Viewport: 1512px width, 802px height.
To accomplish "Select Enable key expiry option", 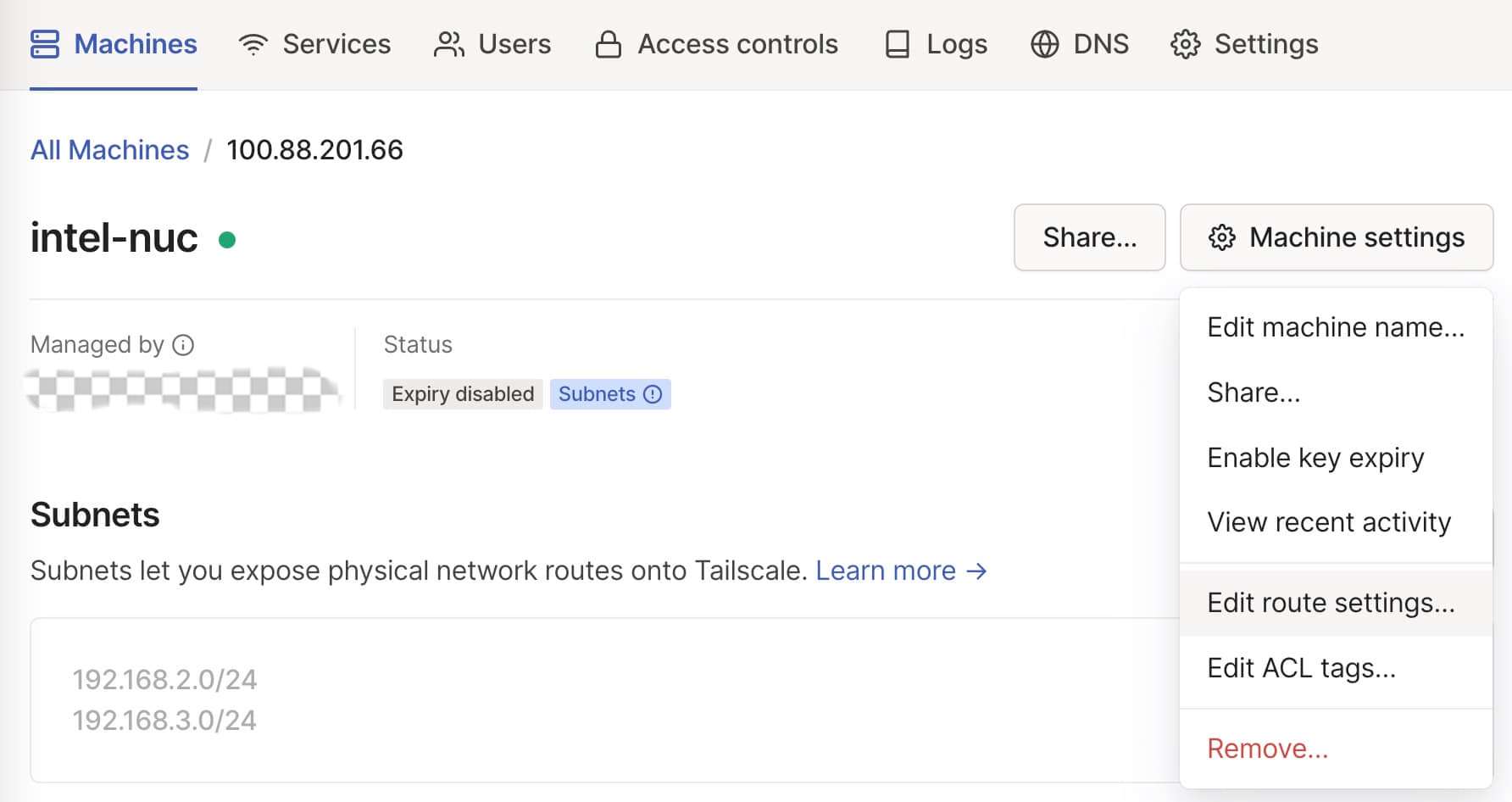I will 1335,458.
